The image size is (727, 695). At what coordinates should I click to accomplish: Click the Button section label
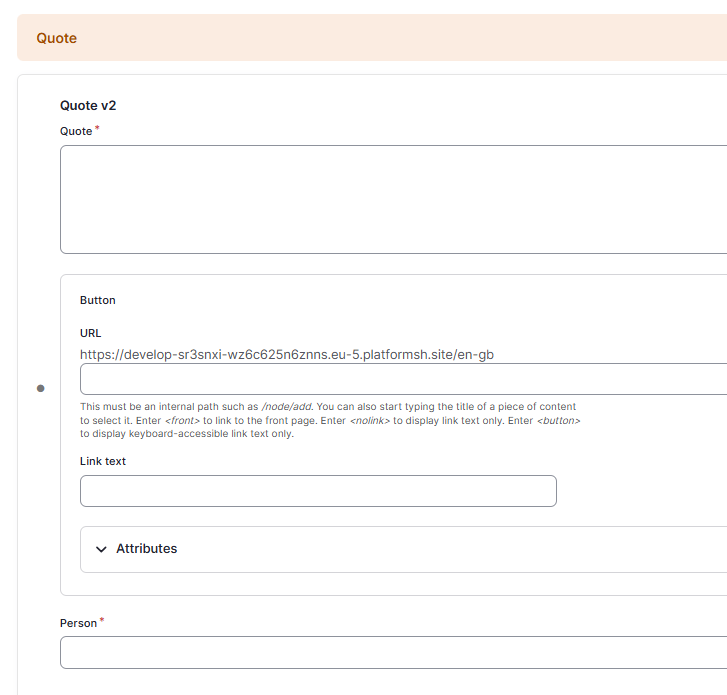[97, 300]
